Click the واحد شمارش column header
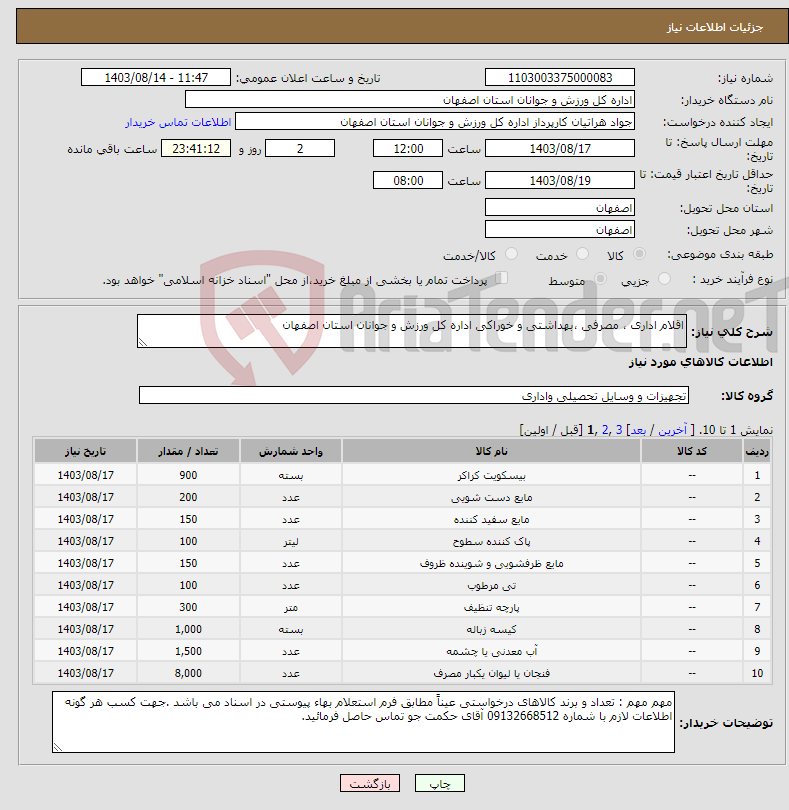789x810 pixels. pos(290,451)
